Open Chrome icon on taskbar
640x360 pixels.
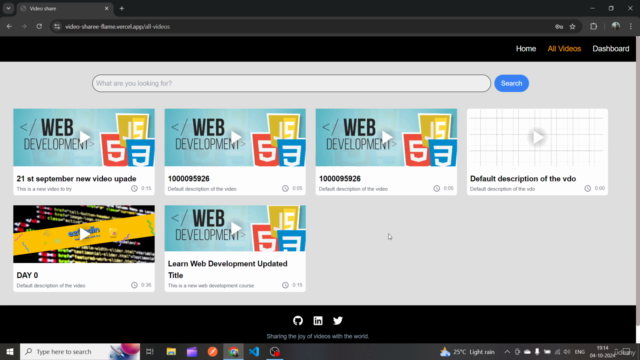[233, 351]
